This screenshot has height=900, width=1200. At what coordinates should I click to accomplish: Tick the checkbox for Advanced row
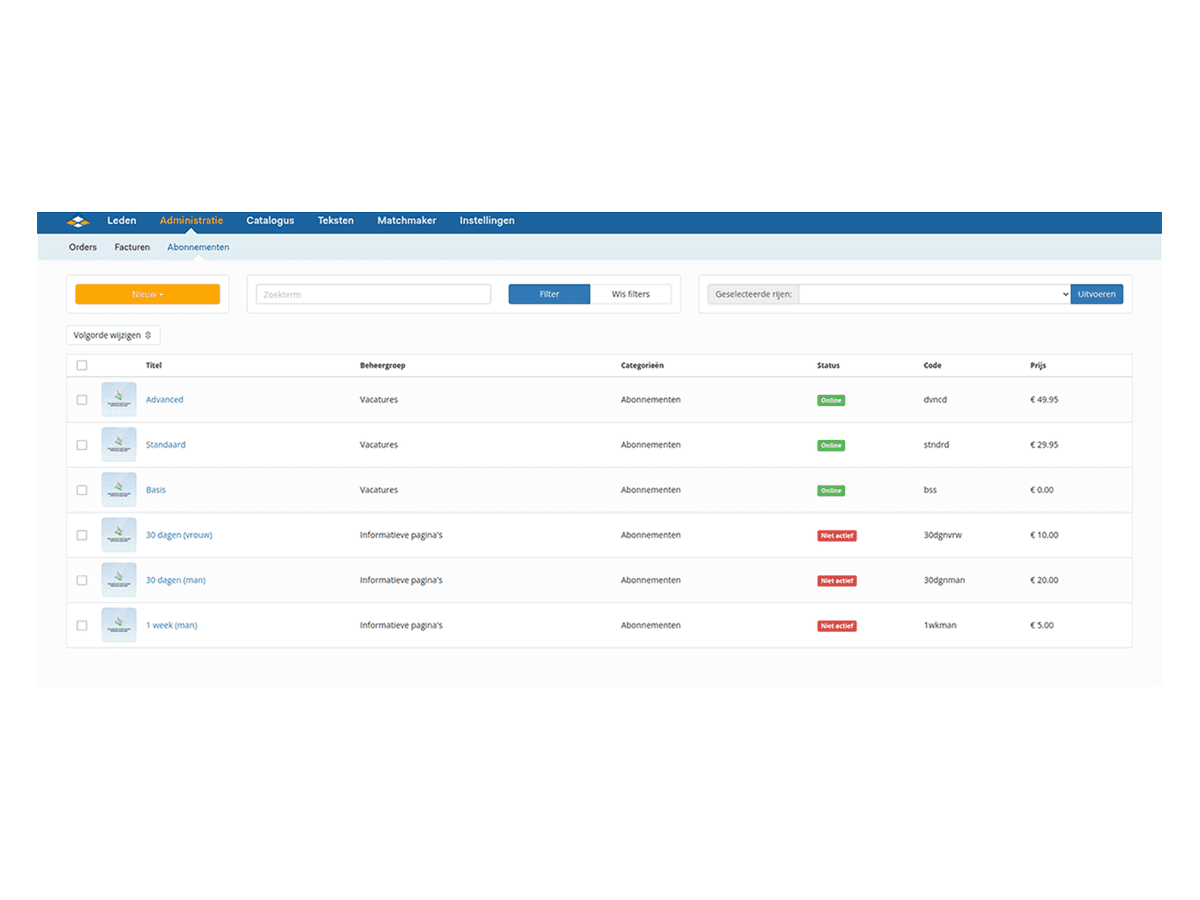(82, 400)
